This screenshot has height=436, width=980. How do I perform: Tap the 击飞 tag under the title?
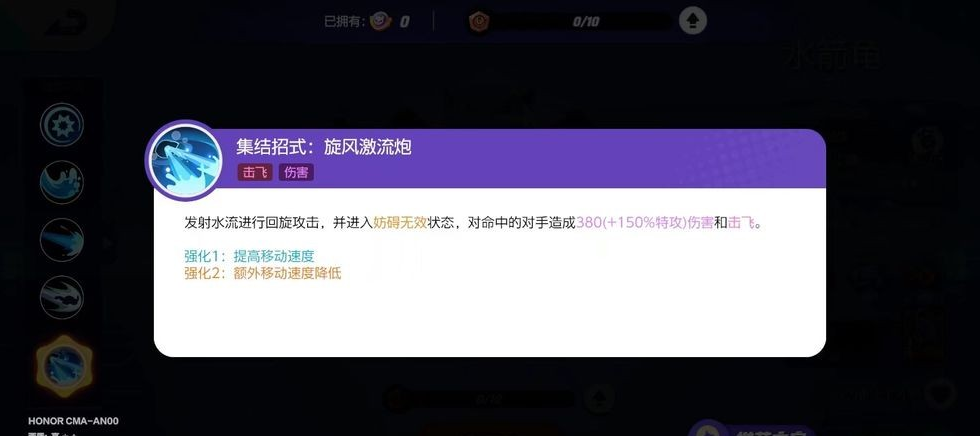(255, 172)
